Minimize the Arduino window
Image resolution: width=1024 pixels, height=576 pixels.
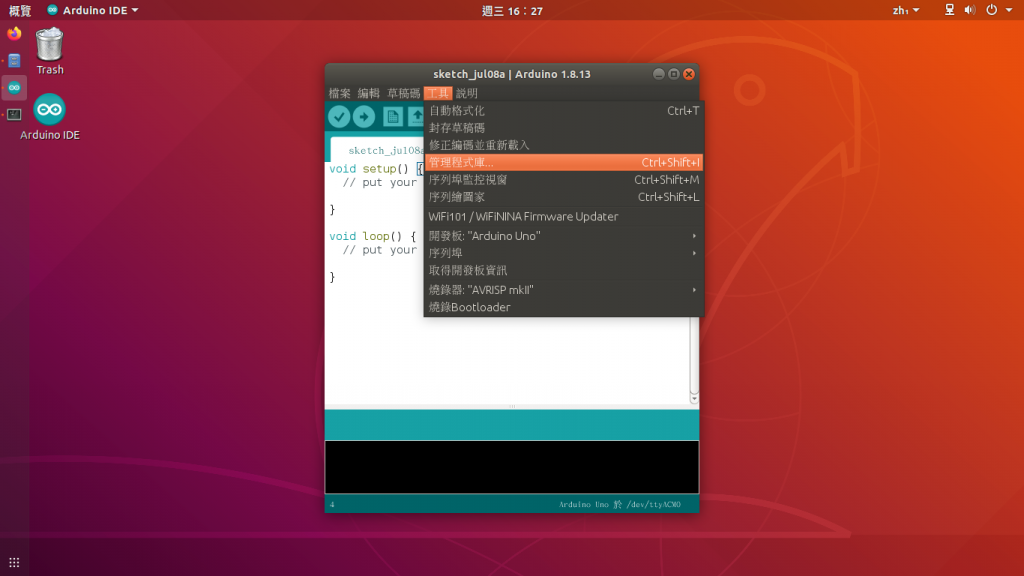point(658,74)
